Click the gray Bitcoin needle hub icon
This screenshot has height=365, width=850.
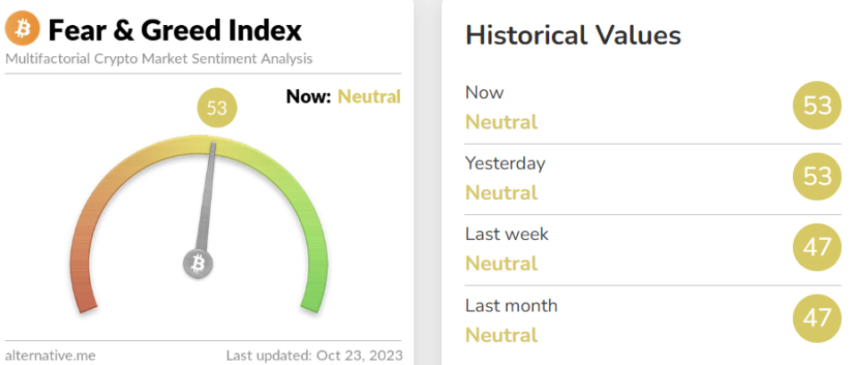pyautogui.click(x=198, y=264)
